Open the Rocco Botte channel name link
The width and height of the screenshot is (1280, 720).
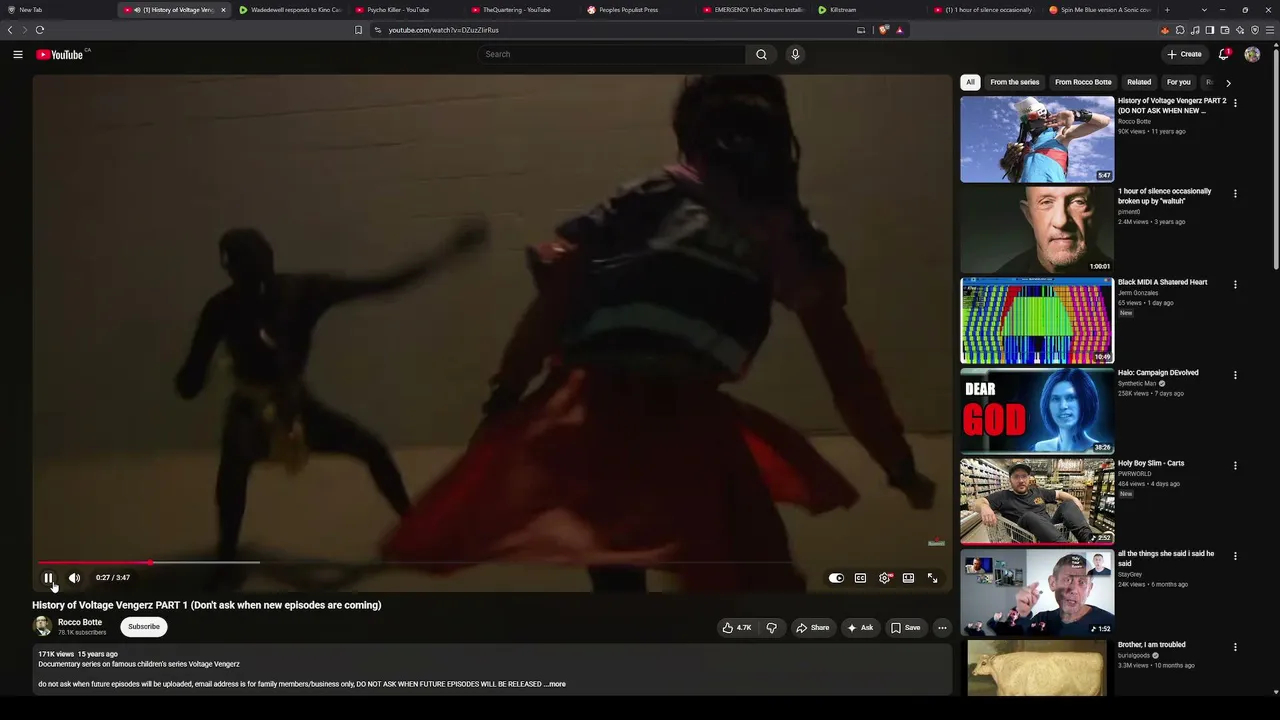point(80,622)
